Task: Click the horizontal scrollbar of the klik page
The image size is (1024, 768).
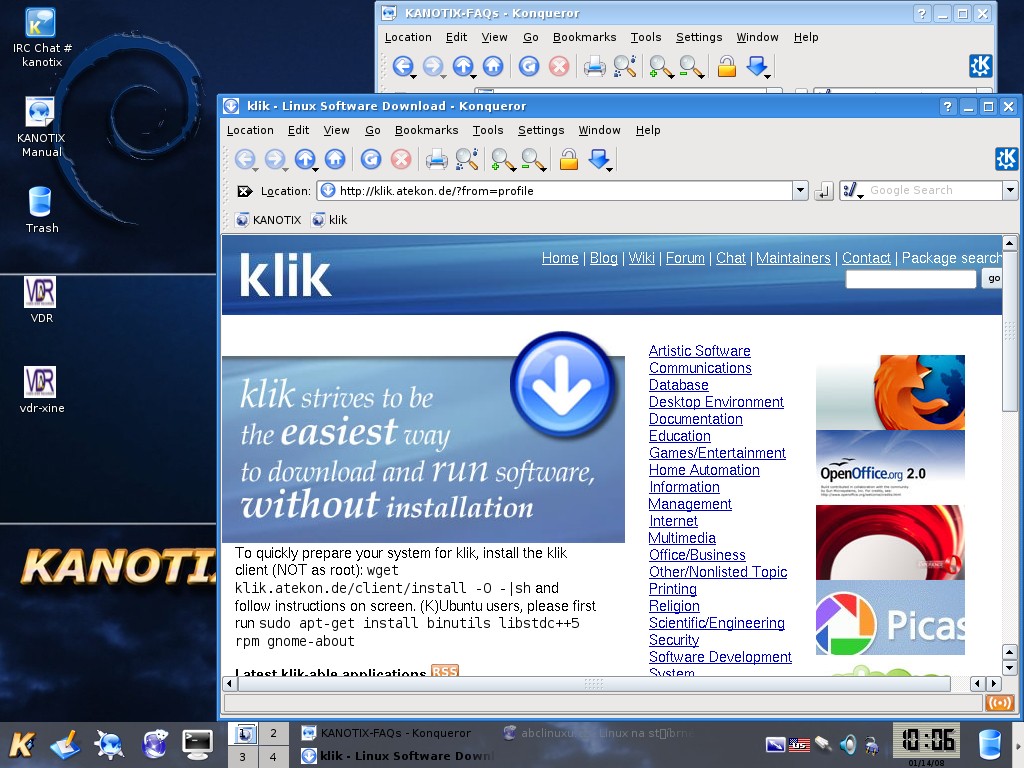Action: pyautogui.click(x=594, y=684)
